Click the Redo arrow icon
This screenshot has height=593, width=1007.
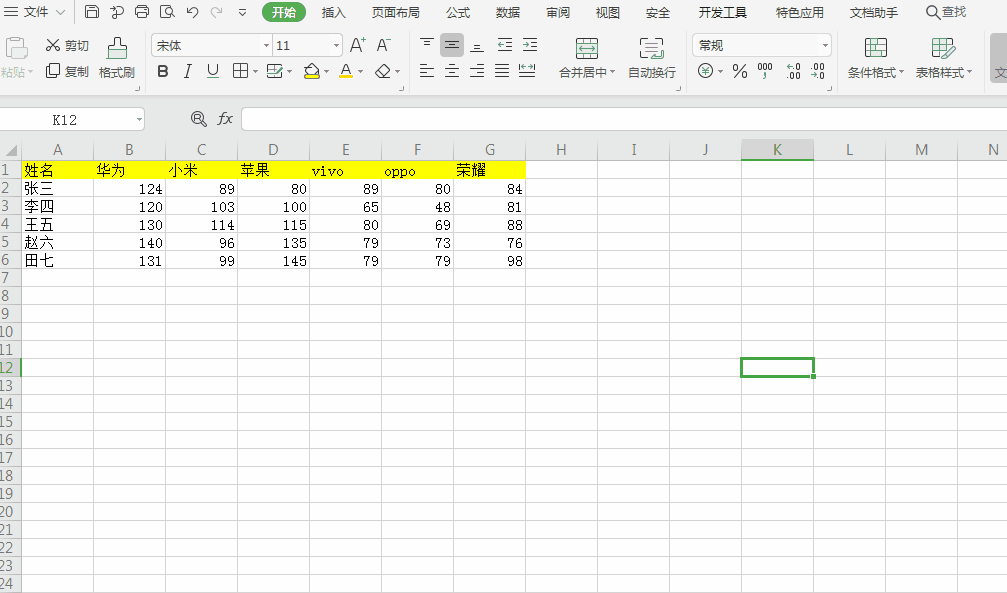(x=217, y=12)
